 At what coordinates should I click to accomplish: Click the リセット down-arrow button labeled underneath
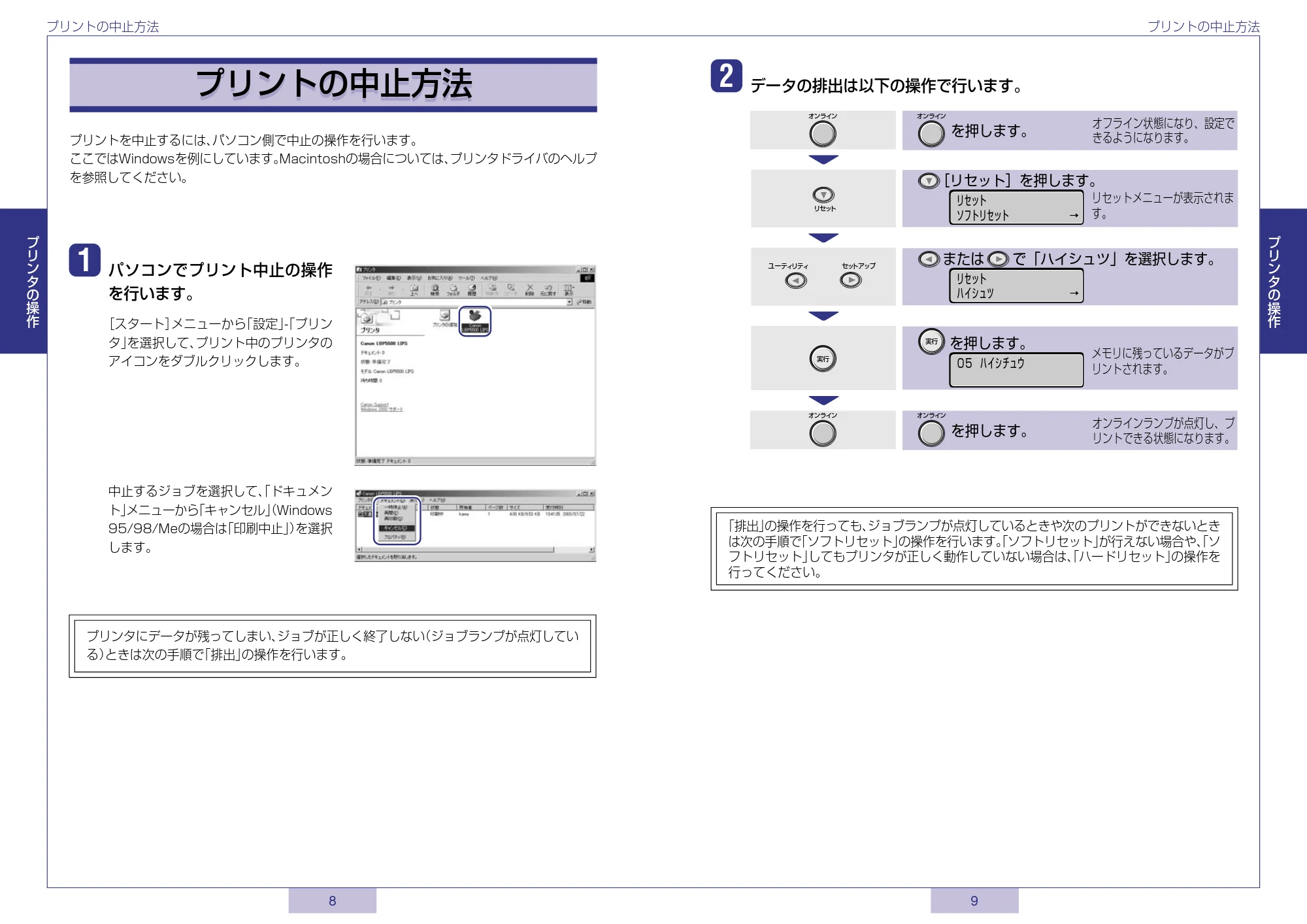[x=823, y=195]
